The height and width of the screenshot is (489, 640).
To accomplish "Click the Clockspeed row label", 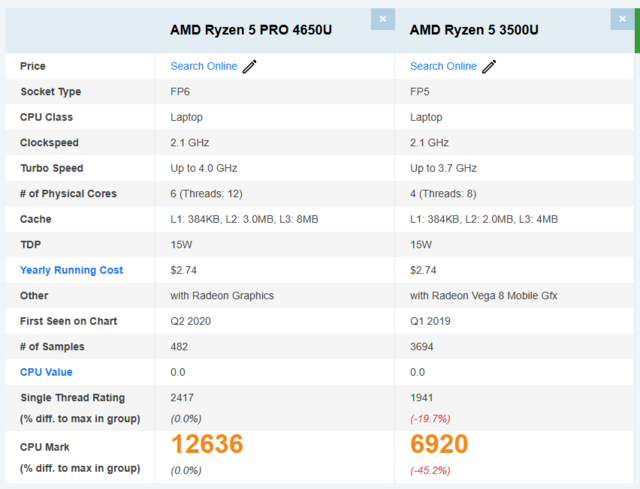I will pos(49,142).
